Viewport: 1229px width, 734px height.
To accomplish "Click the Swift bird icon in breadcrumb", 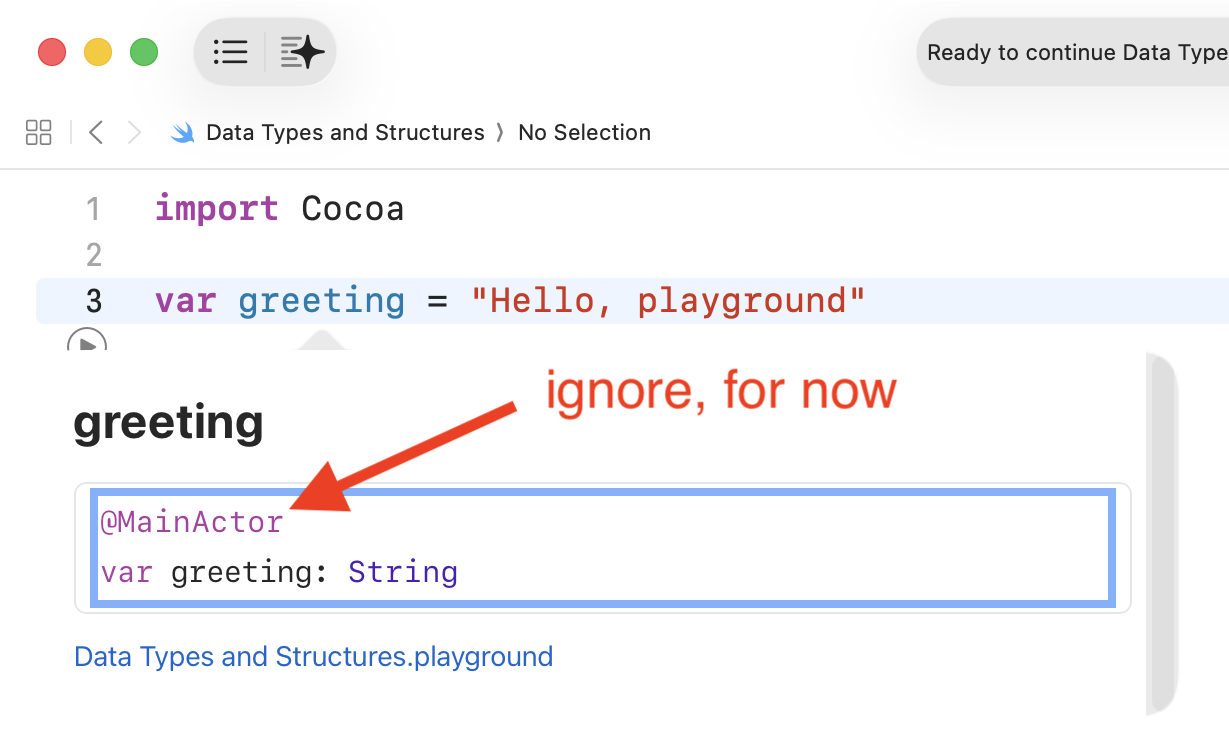I will tap(183, 133).
